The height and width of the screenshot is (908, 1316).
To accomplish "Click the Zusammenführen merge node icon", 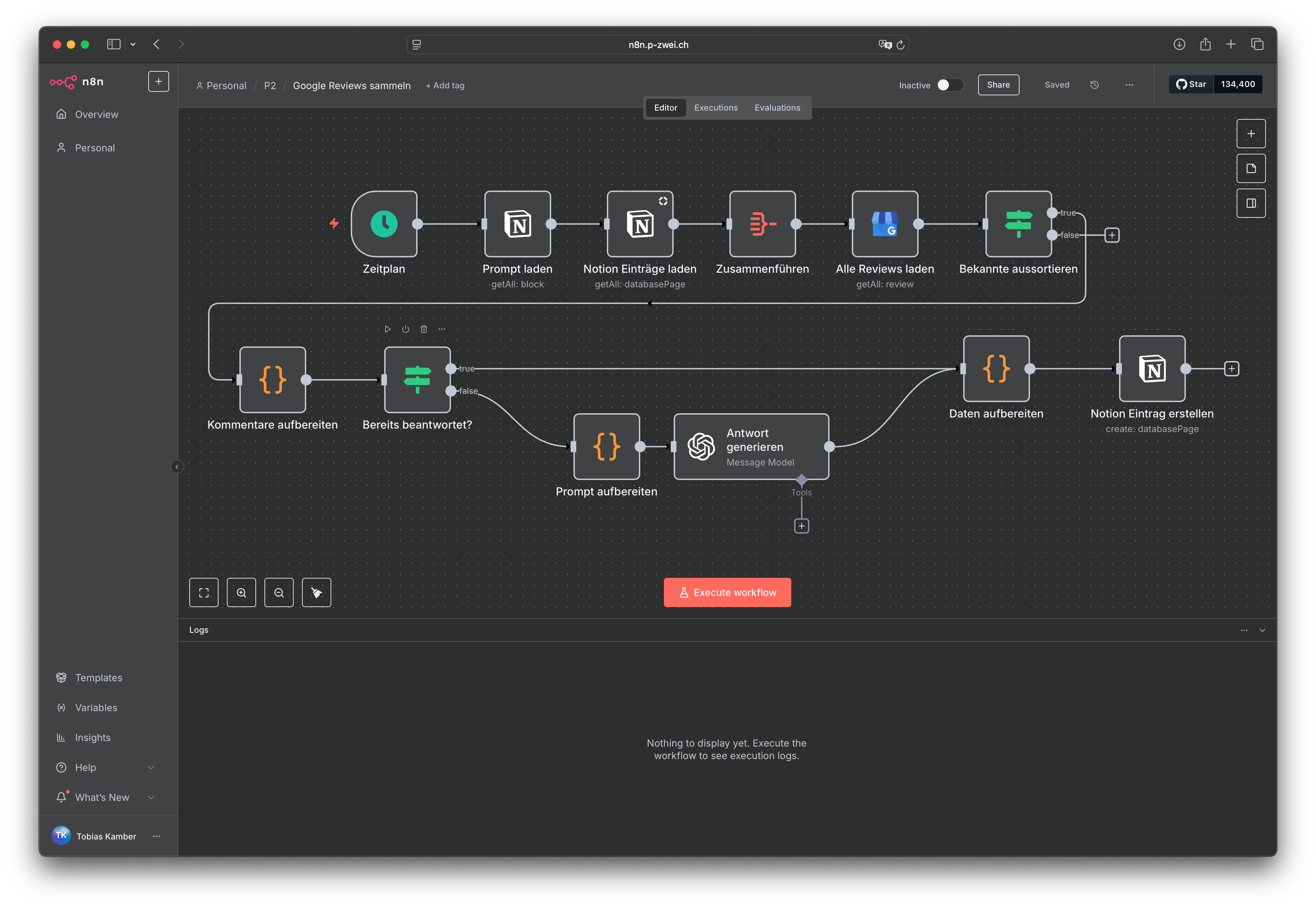I will (x=762, y=224).
